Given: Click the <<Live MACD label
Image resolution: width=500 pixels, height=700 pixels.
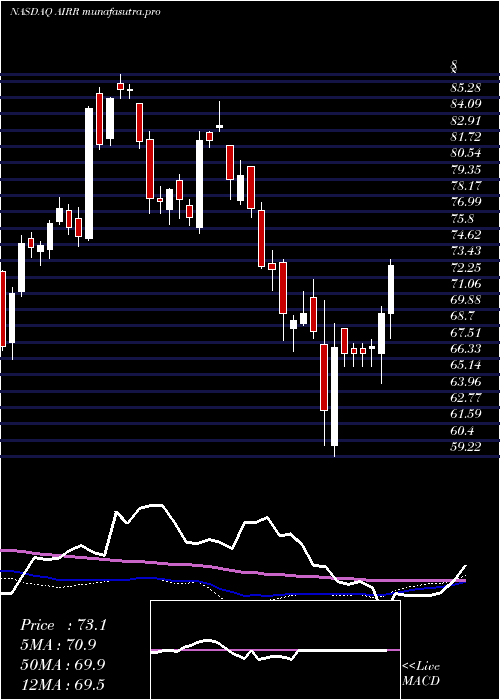Looking at the screenshot, I should click(x=421, y=674).
